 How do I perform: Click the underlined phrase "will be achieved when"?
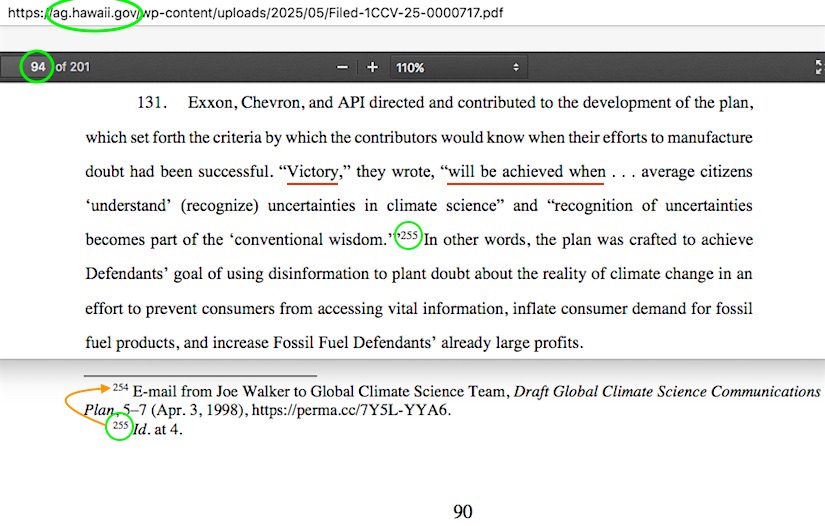(526, 171)
